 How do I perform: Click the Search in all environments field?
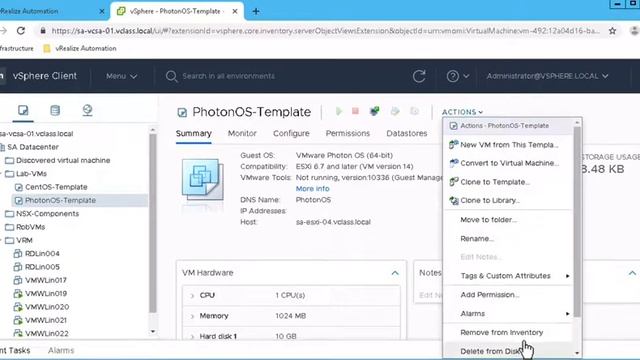pos(228,76)
